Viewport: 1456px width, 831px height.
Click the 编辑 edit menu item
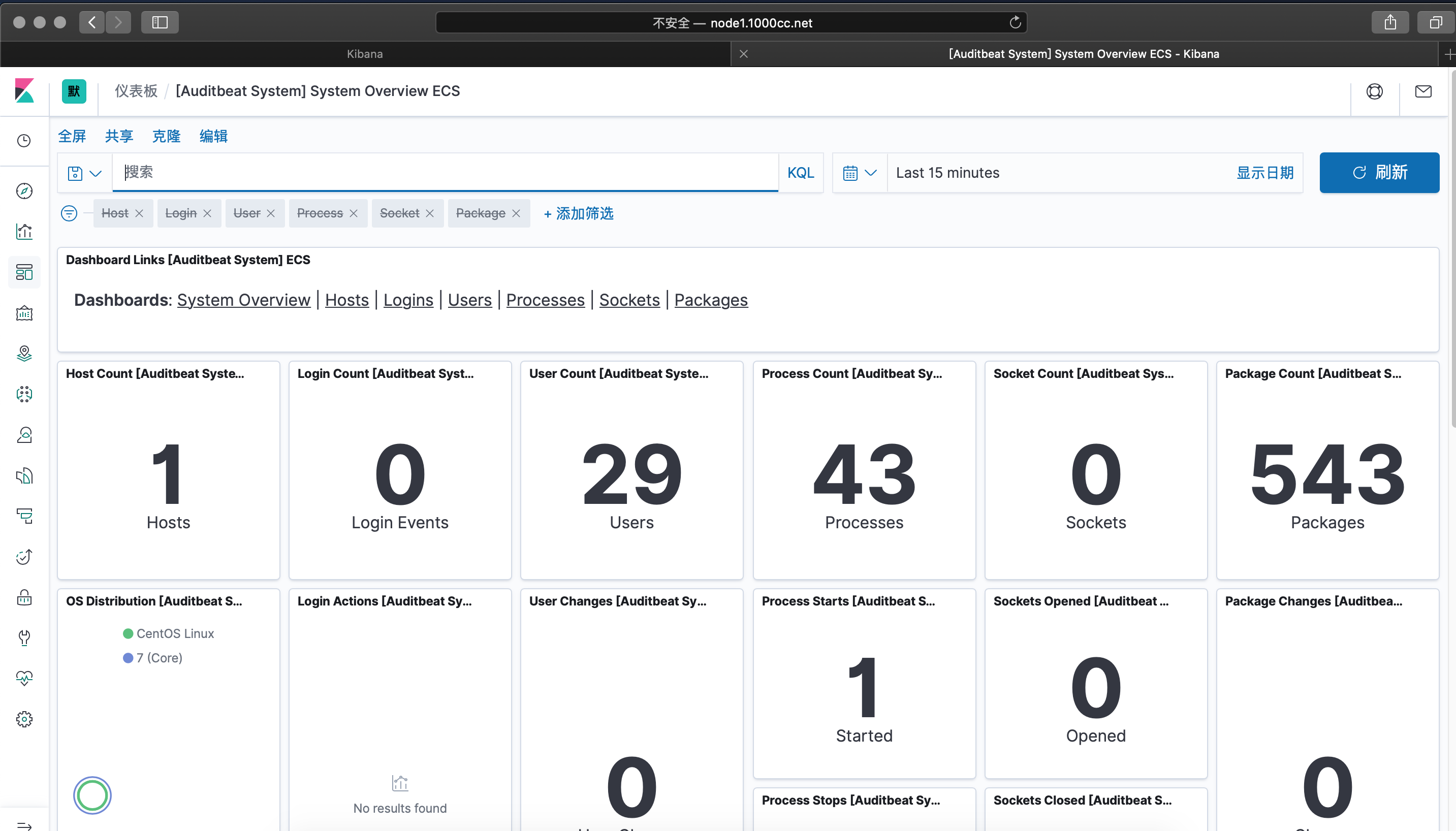(x=213, y=136)
